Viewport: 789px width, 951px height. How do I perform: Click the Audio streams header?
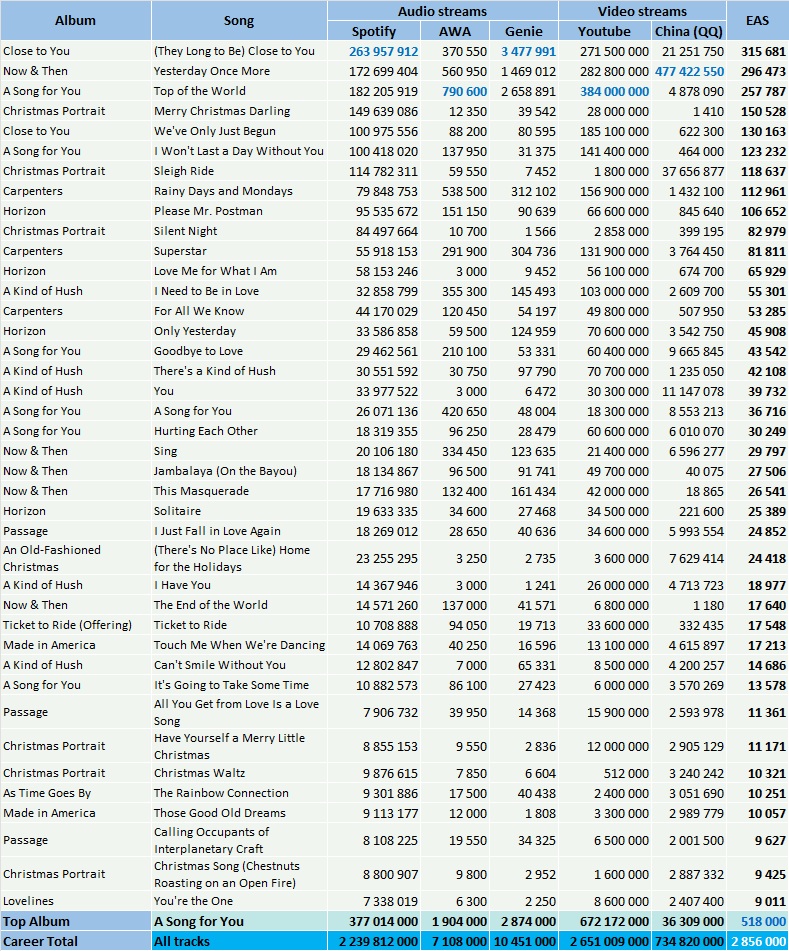443,11
